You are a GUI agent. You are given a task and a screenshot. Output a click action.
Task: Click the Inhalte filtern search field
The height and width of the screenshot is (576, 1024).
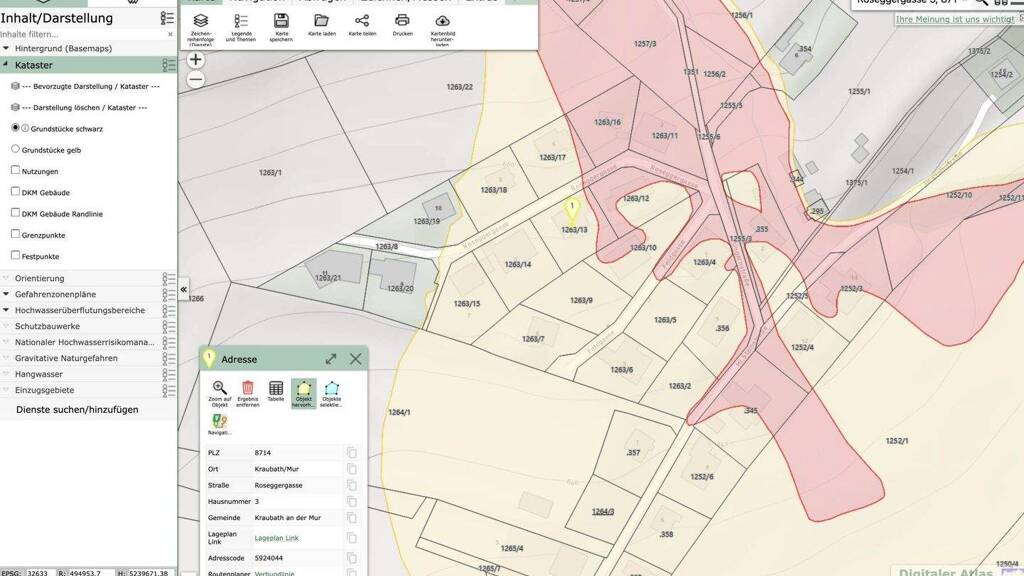(x=80, y=34)
